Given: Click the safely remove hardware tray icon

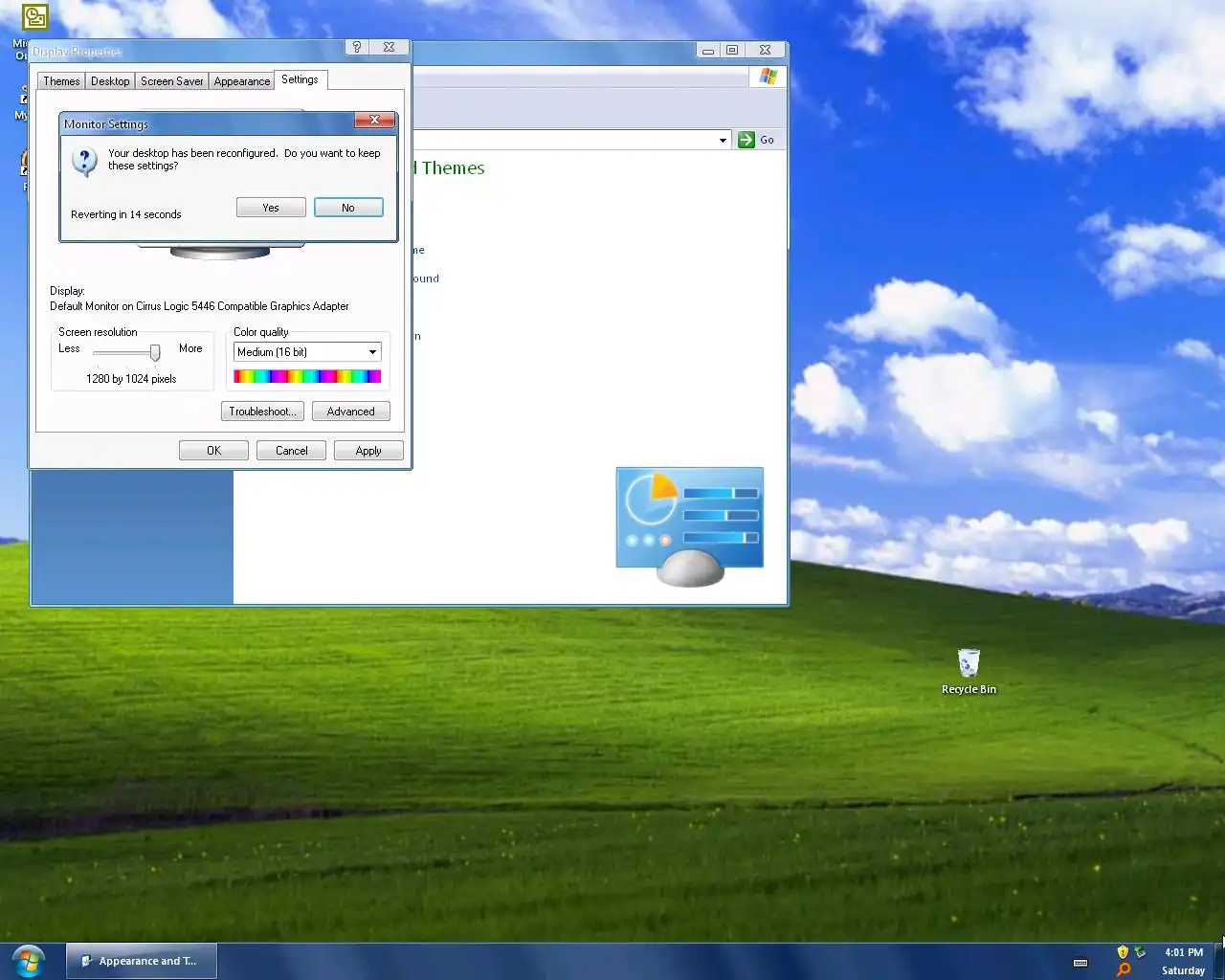Looking at the screenshot, I should [x=1140, y=952].
